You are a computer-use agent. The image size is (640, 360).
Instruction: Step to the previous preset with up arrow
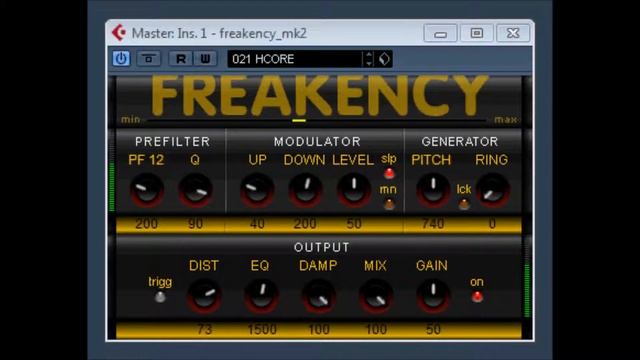(x=369, y=55)
